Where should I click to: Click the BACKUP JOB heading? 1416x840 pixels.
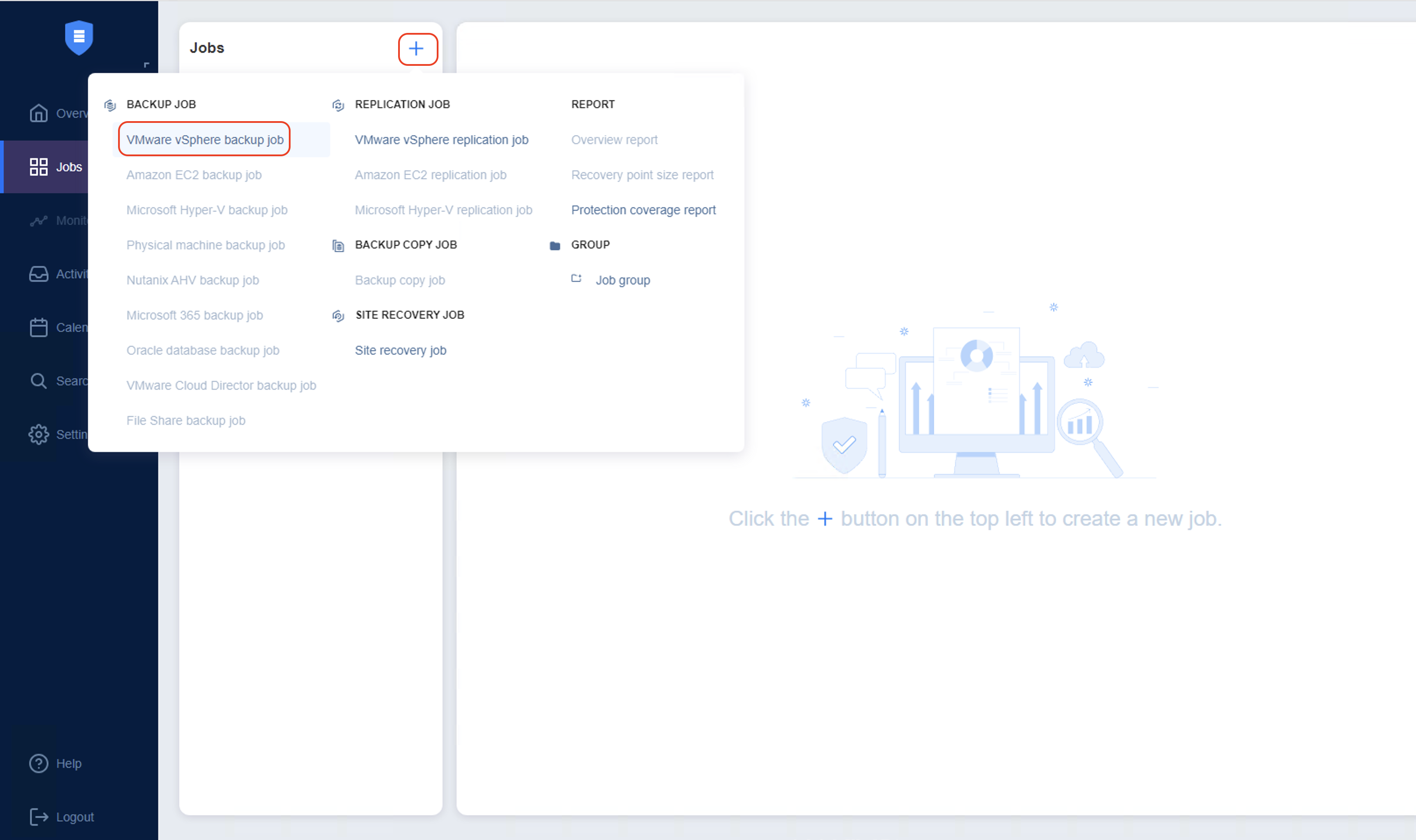161,104
